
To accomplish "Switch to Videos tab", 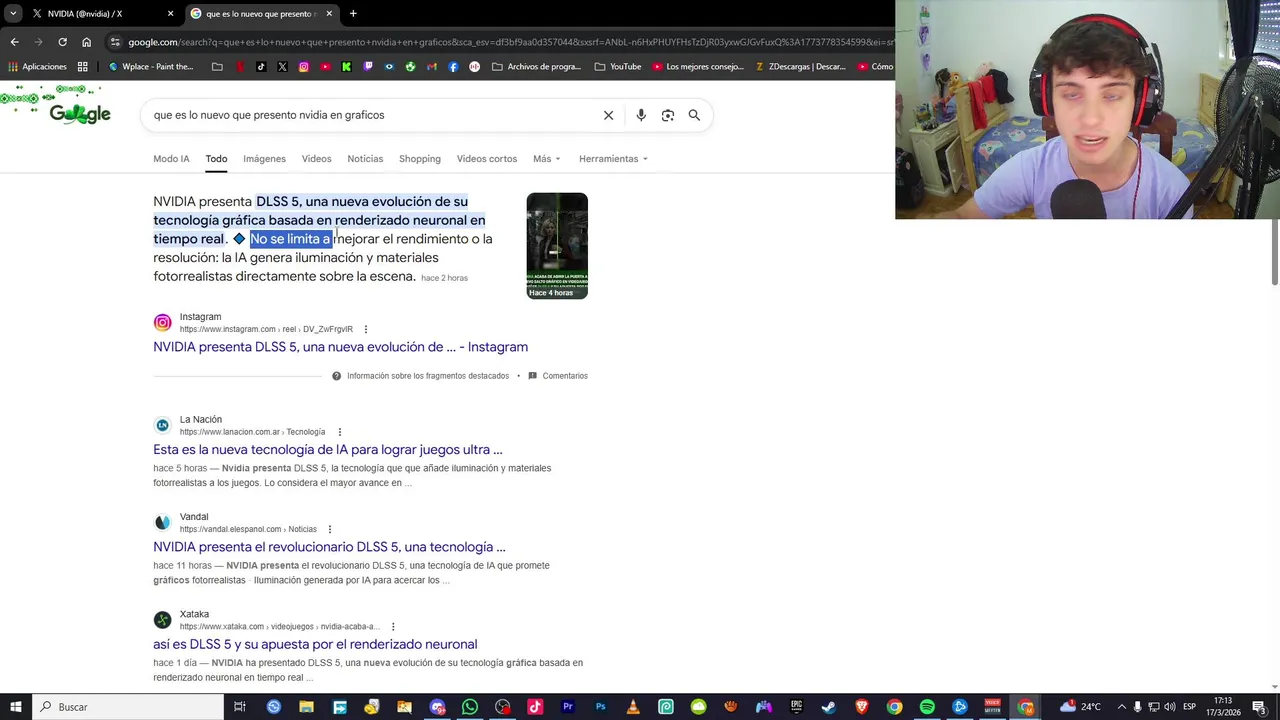I will [x=316, y=159].
